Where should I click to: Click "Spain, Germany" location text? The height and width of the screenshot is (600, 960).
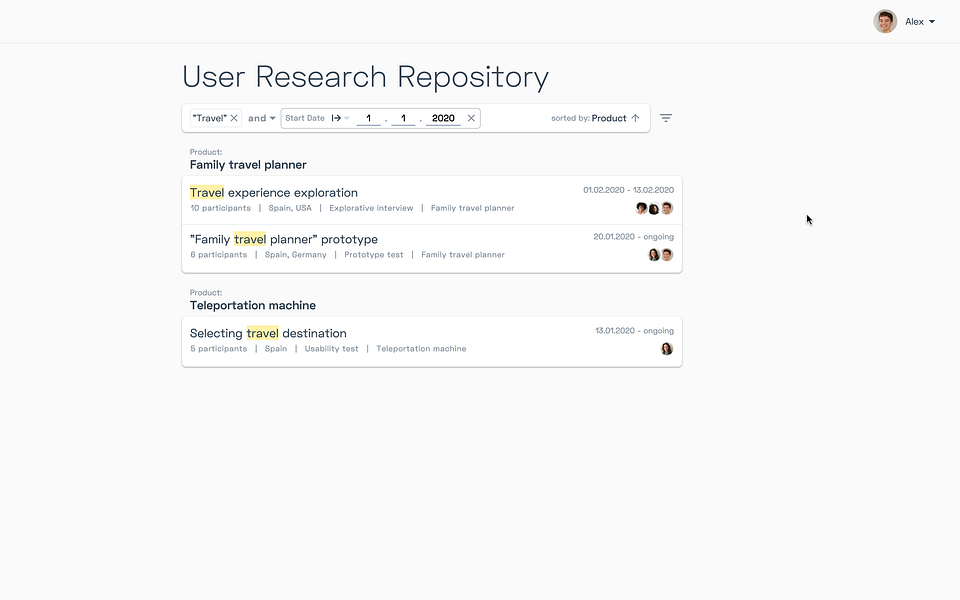tap(296, 255)
